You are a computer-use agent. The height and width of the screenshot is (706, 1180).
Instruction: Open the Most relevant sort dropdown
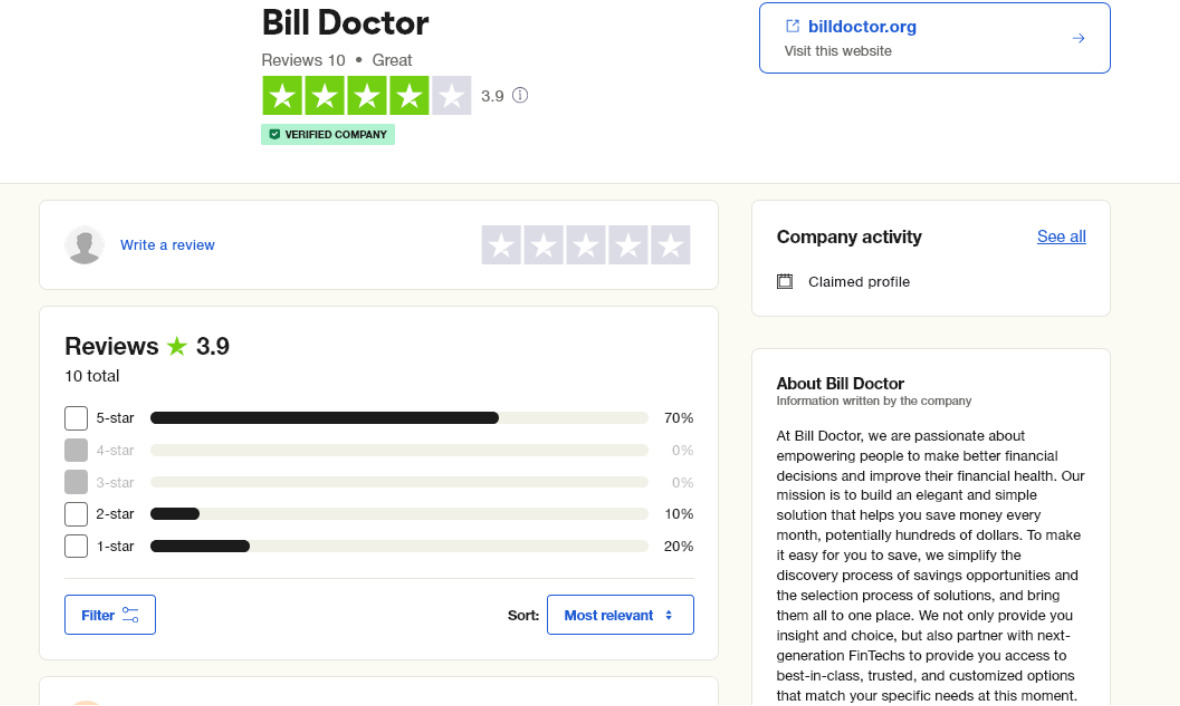coord(620,614)
